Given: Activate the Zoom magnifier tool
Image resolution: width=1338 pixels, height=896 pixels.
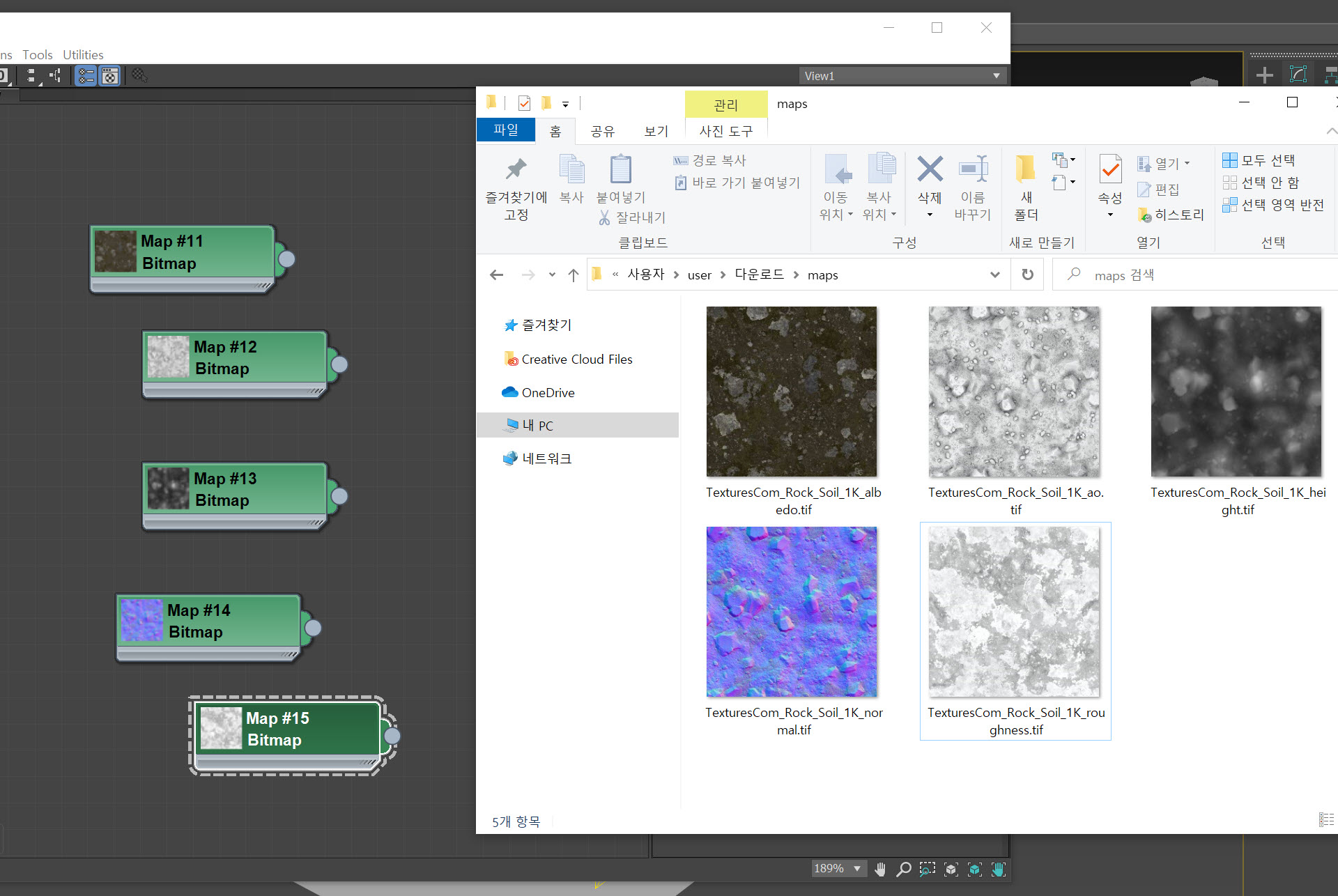Looking at the screenshot, I should click(x=904, y=869).
